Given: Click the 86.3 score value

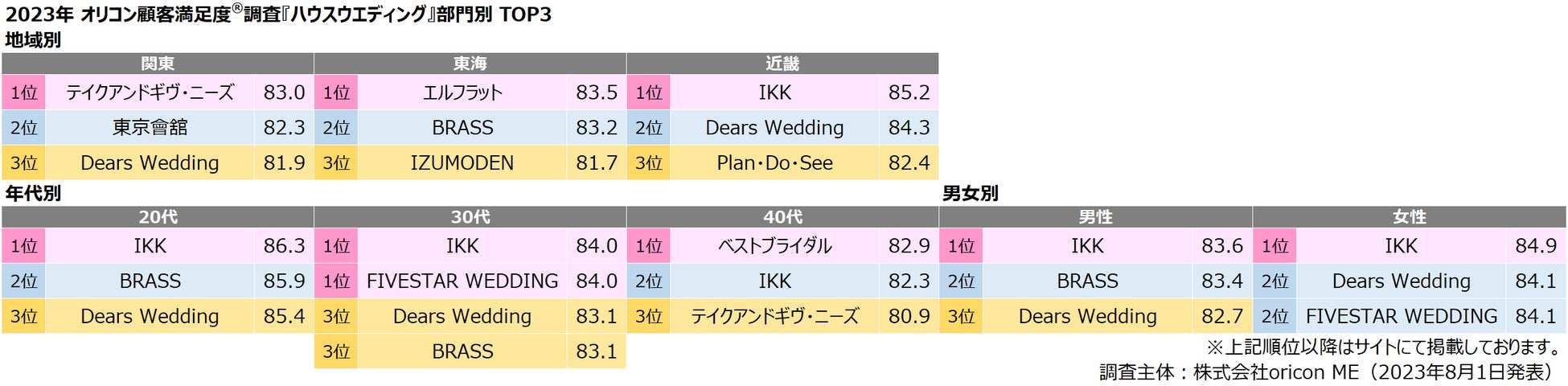Looking at the screenshot, I should (x=284, y=246).
